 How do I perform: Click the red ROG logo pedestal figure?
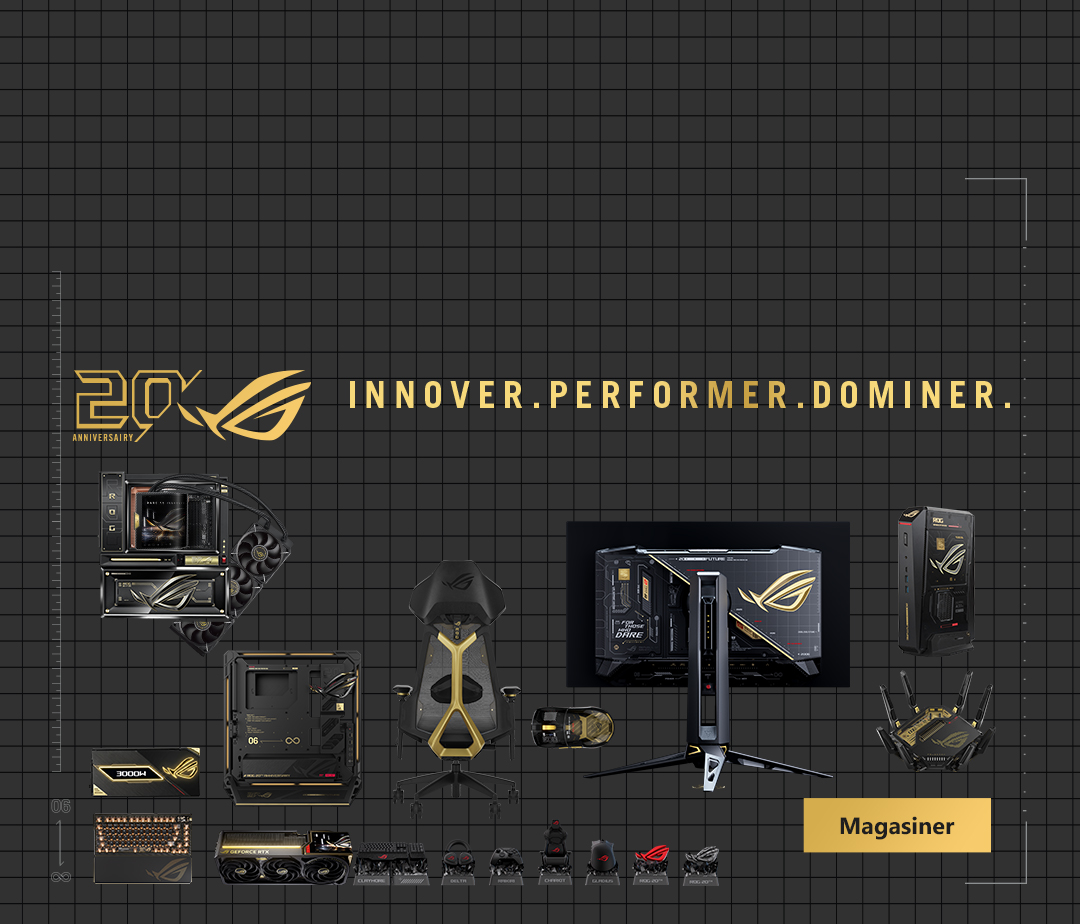tap(651, 864)
